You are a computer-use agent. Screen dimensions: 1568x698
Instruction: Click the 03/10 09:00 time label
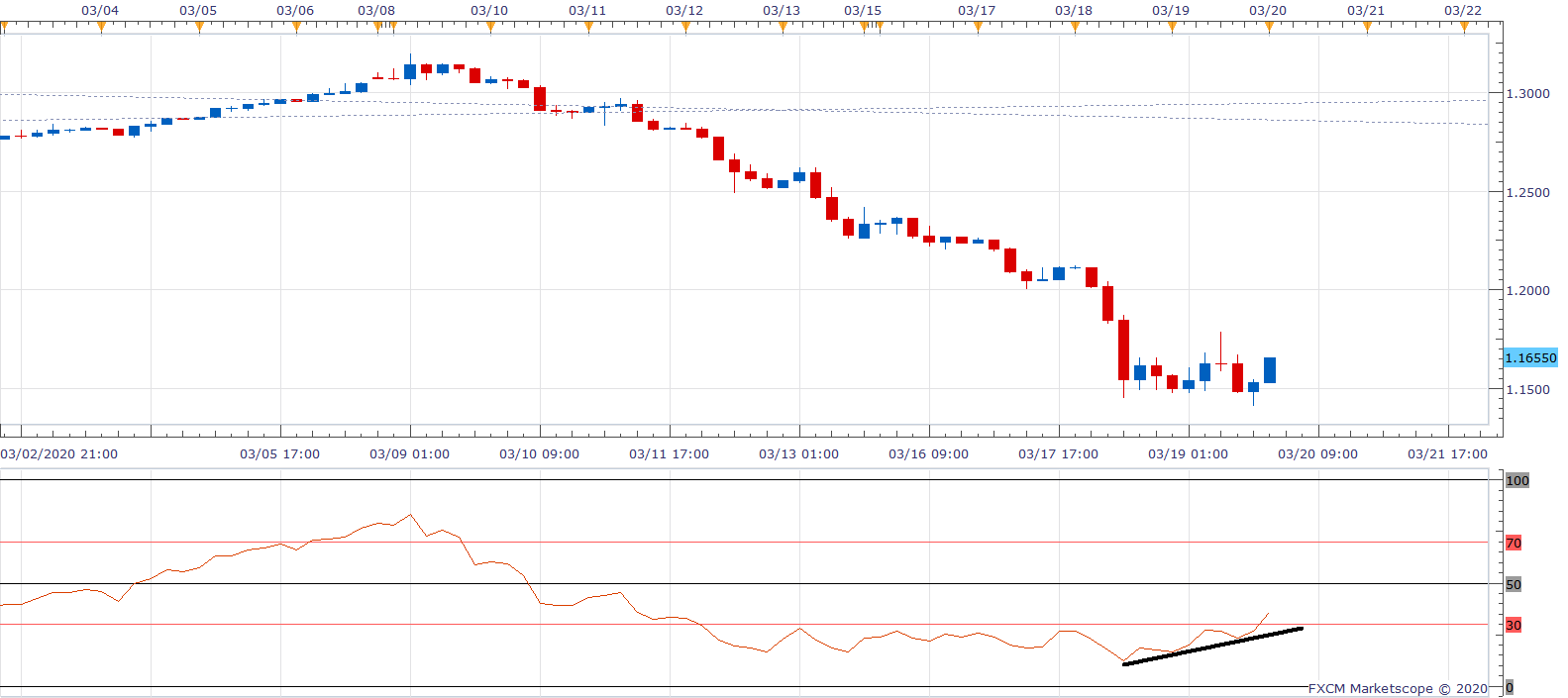[x=540, y=453]
